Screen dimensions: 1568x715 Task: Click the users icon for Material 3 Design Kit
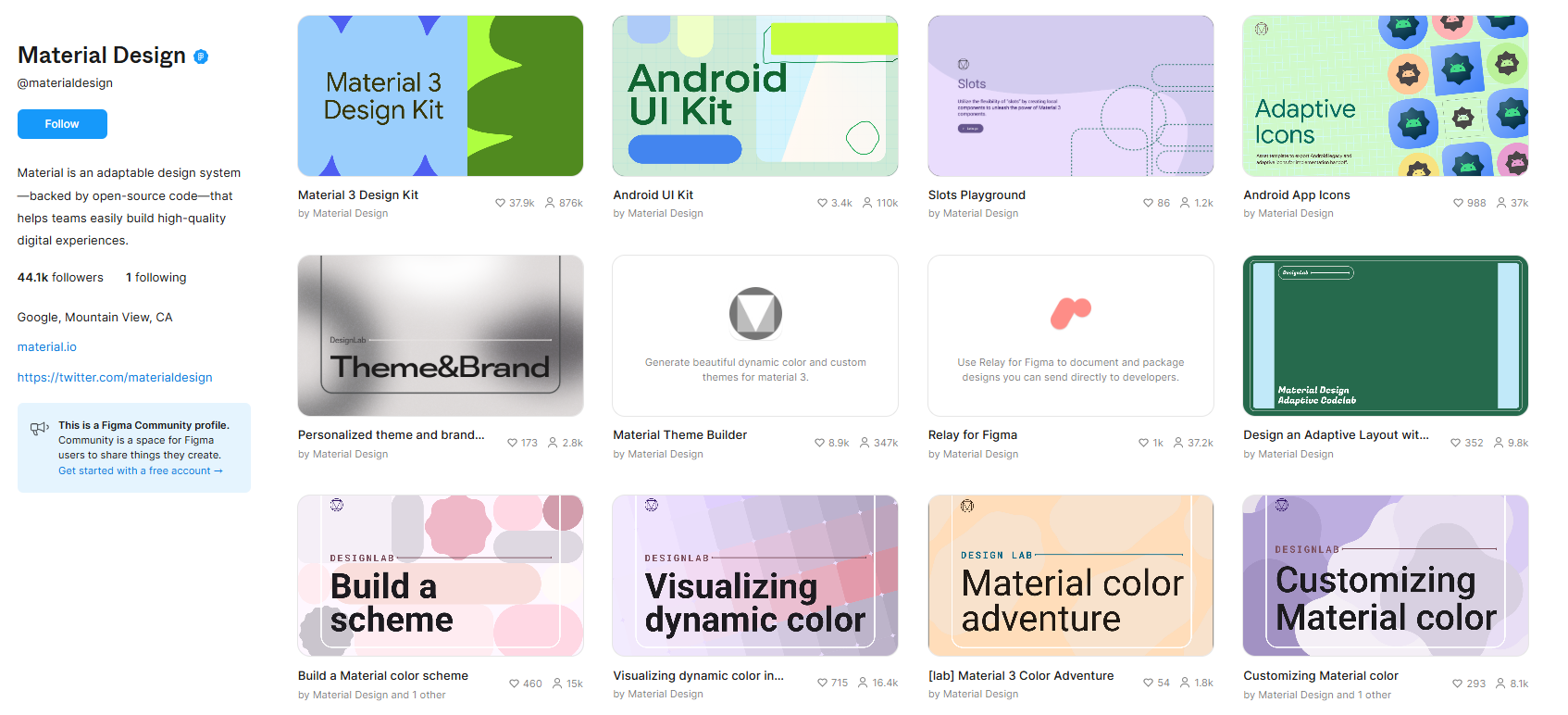pos(550,203)
